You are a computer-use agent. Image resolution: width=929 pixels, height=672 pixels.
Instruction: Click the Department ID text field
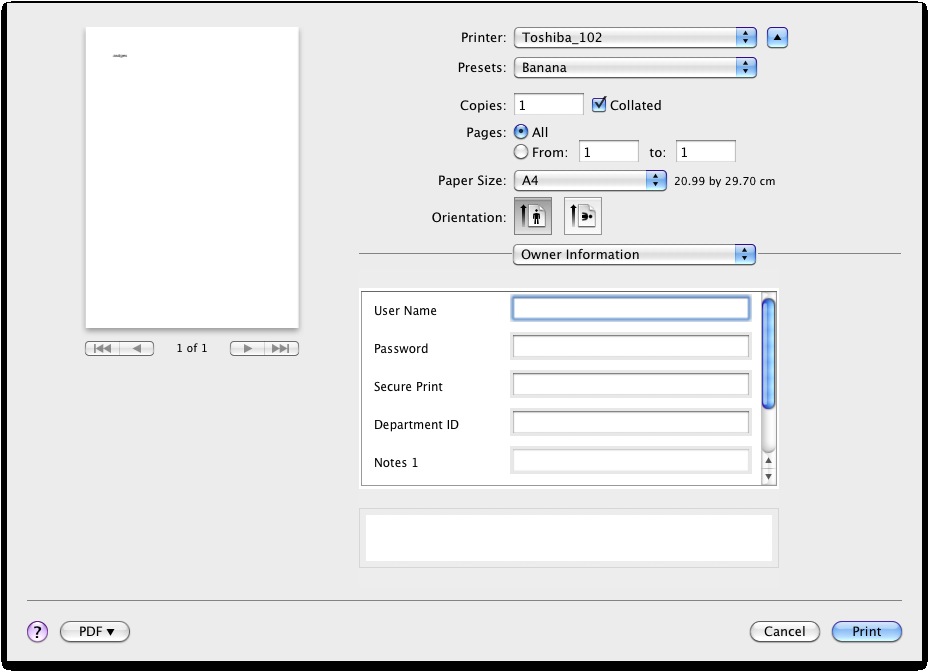[630, 423]
